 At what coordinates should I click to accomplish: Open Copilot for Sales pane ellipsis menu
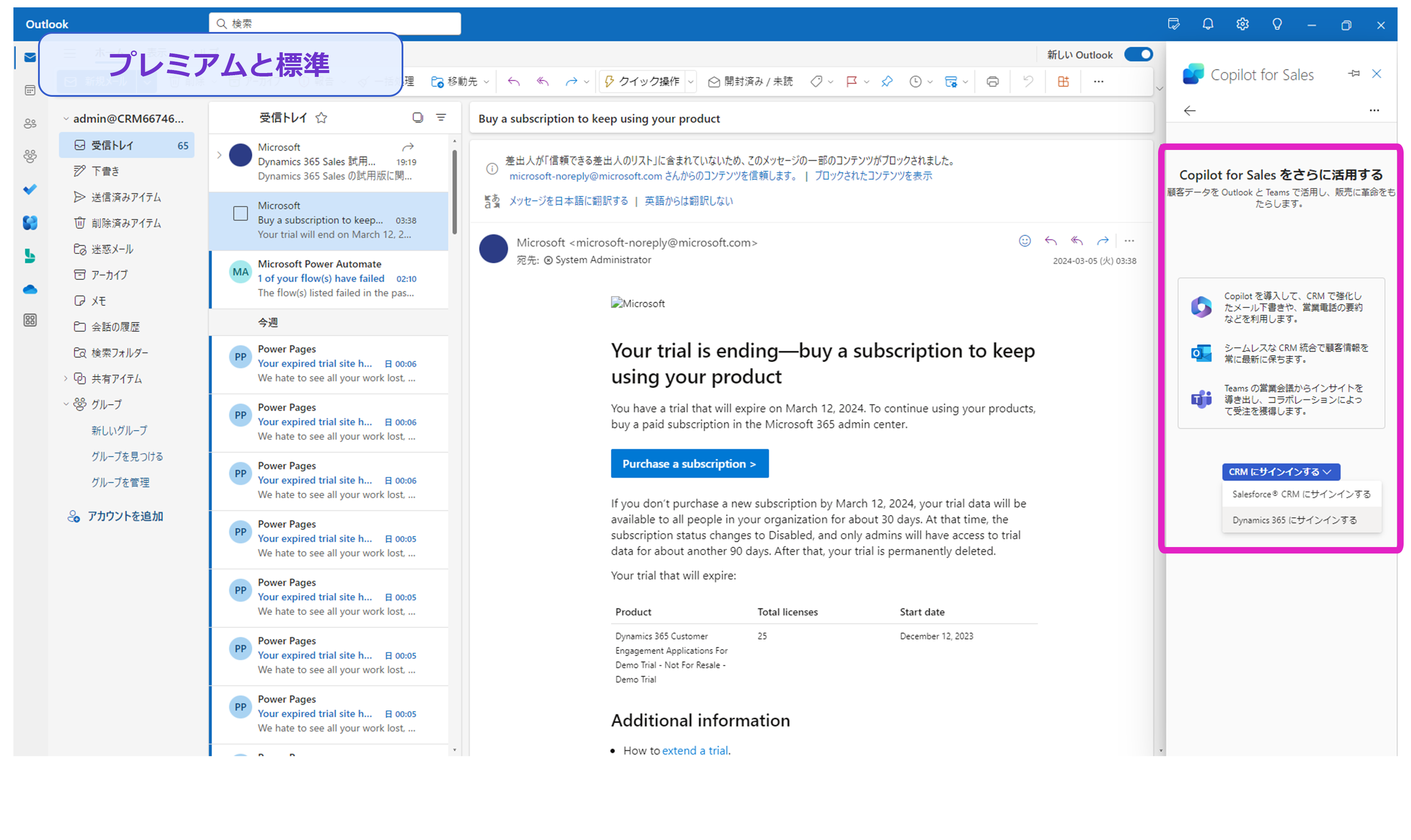[1374, 110]
